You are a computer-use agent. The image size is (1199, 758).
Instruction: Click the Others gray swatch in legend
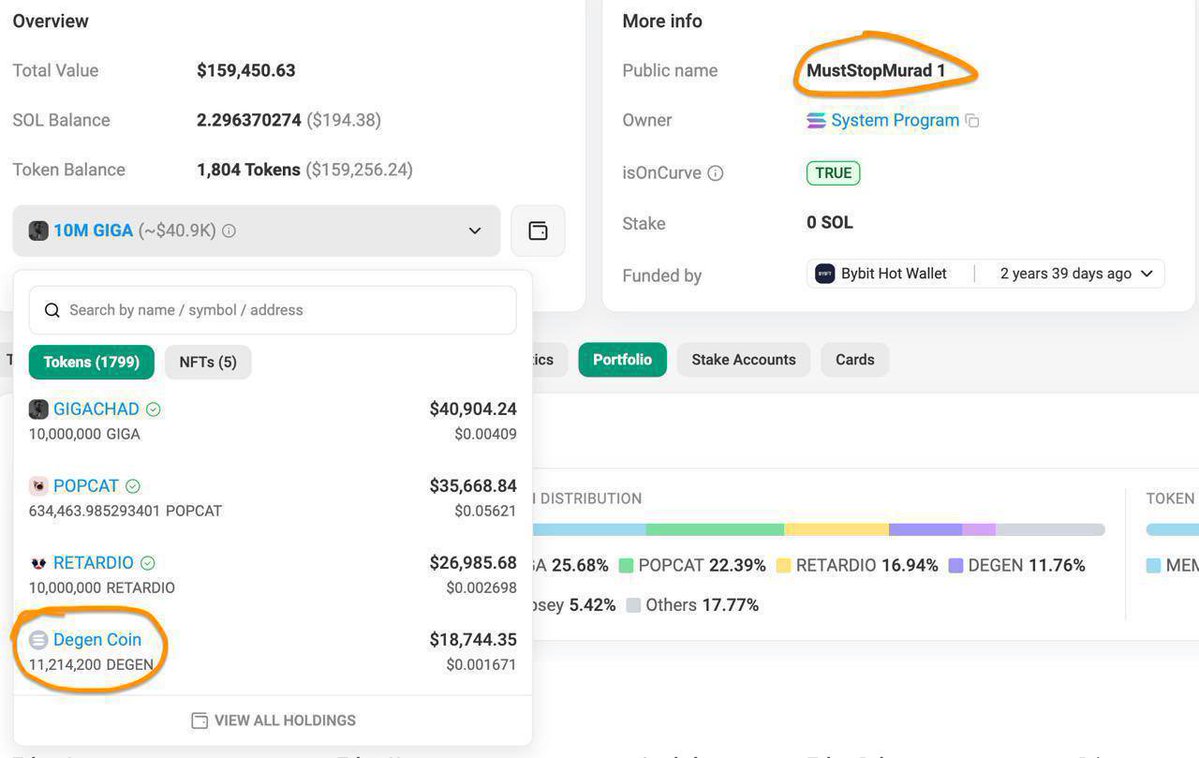pyautogui.click(x=633, y=606)
